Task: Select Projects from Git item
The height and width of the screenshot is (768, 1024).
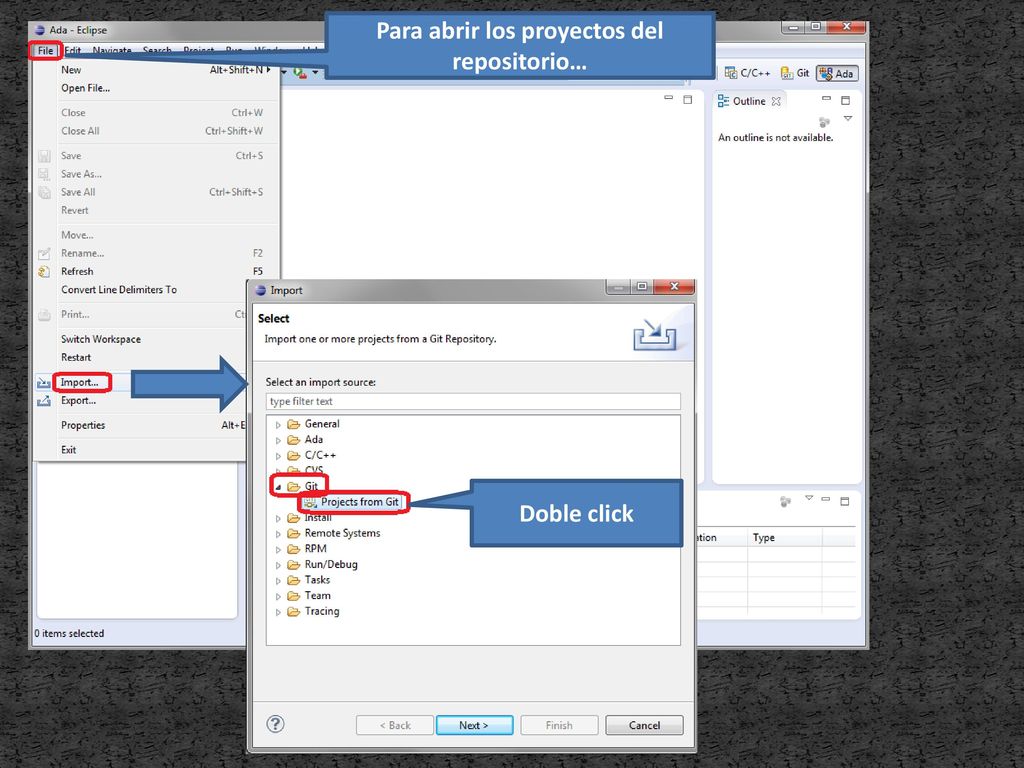Action: pos(351,502)
